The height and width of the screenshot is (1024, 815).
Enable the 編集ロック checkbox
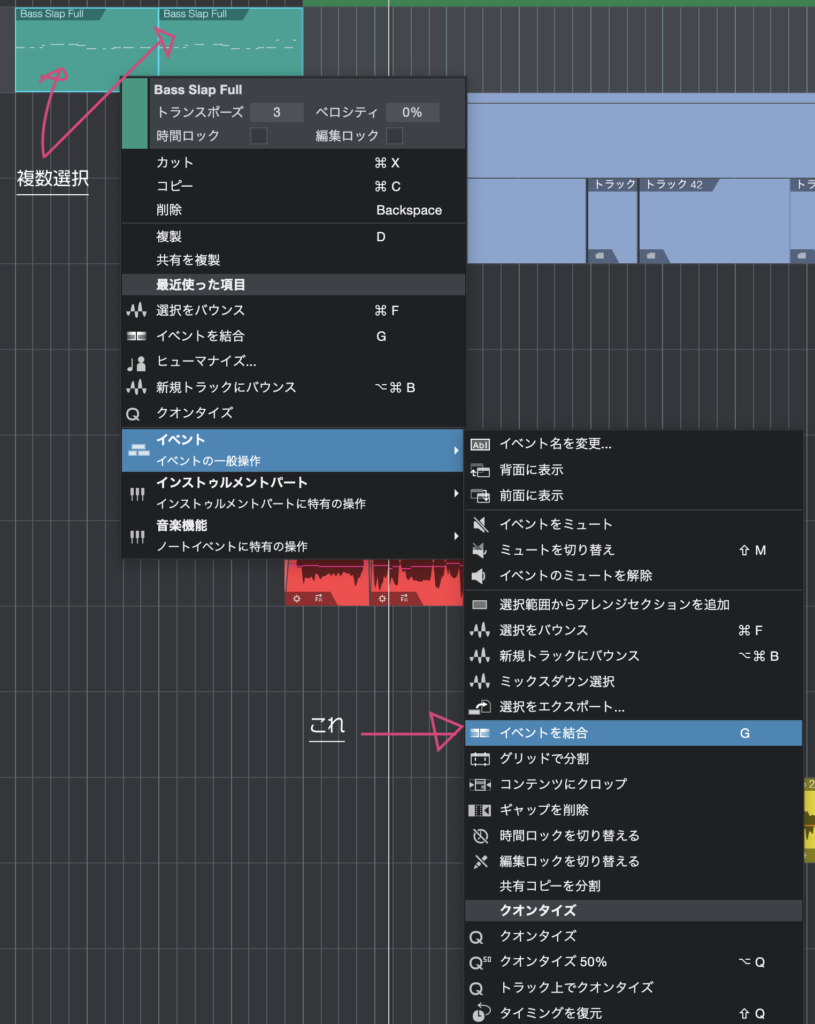tap(395, 135)
